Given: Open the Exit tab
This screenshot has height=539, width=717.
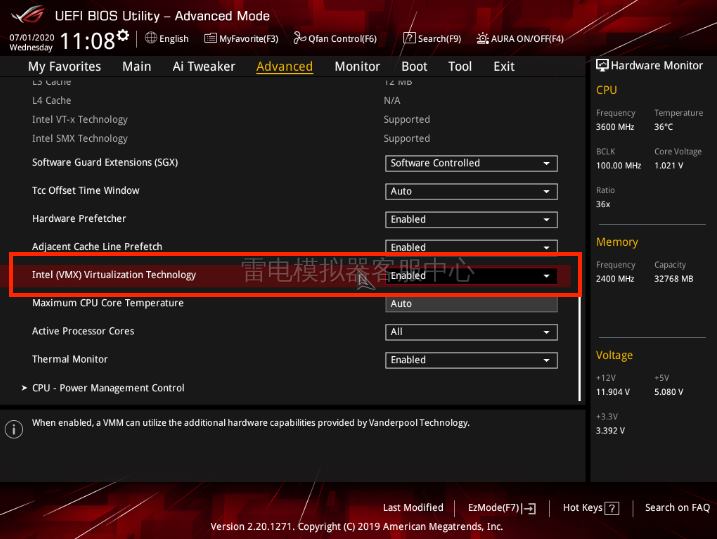Looking at the screenshot, I should [x=503, y=67].
